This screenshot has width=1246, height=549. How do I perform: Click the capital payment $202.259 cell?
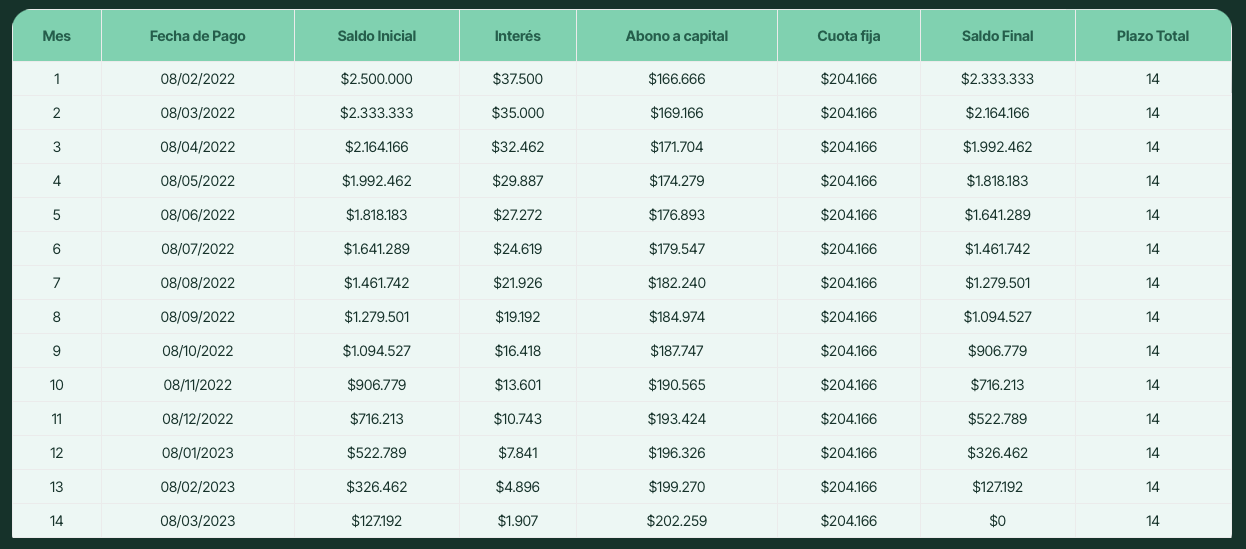677,521
